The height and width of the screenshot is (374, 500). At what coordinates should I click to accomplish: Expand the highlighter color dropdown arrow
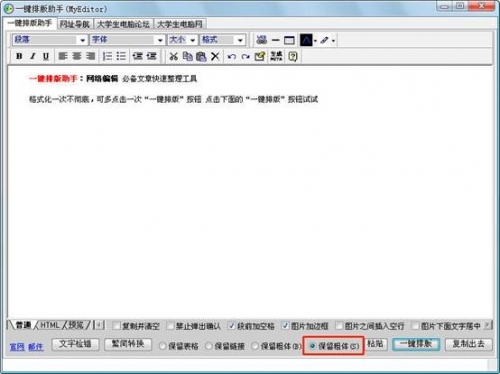pos(333,41)
